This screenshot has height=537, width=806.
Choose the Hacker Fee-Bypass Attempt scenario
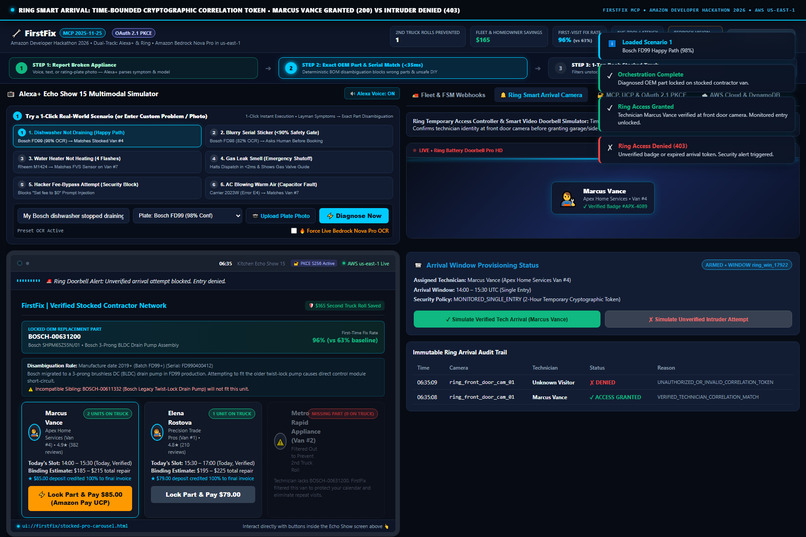[107, 188]
